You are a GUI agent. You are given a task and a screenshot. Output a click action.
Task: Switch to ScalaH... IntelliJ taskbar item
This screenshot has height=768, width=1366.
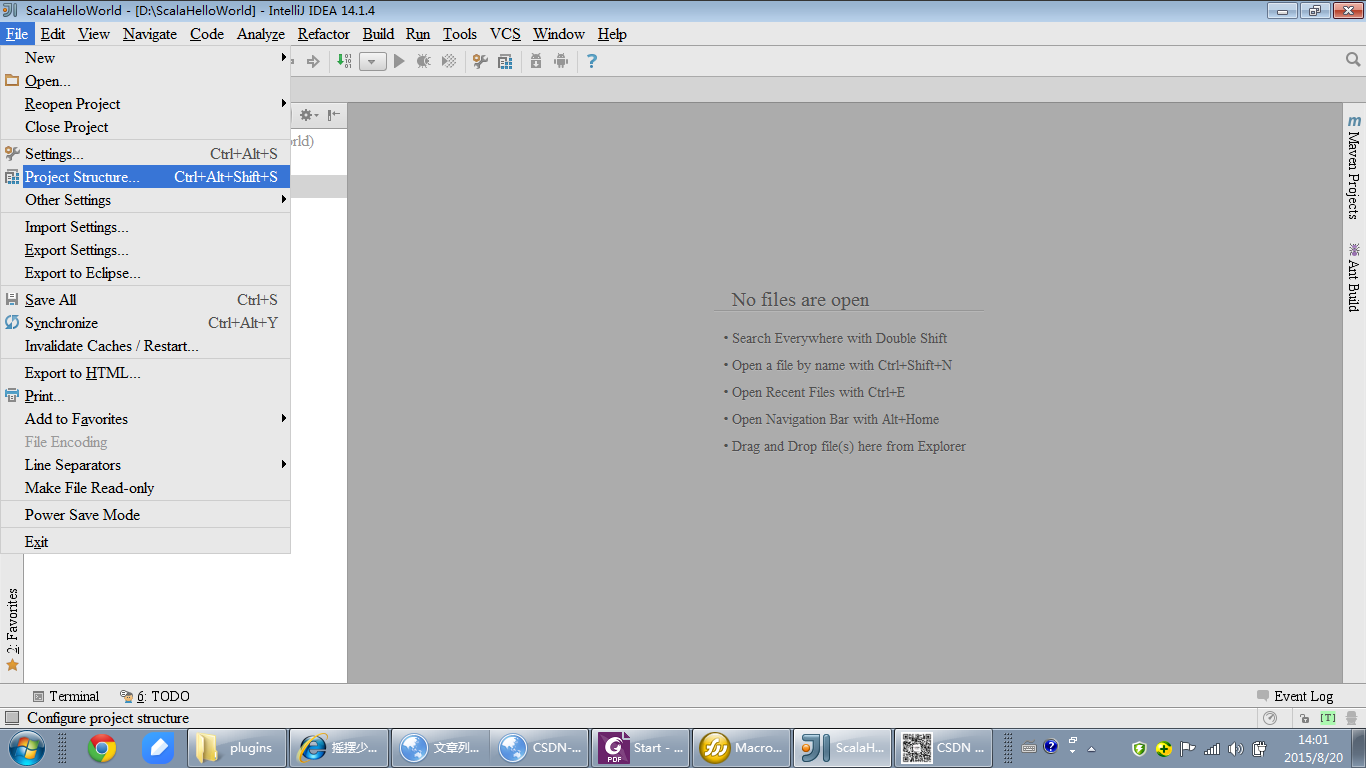(842, 748)
